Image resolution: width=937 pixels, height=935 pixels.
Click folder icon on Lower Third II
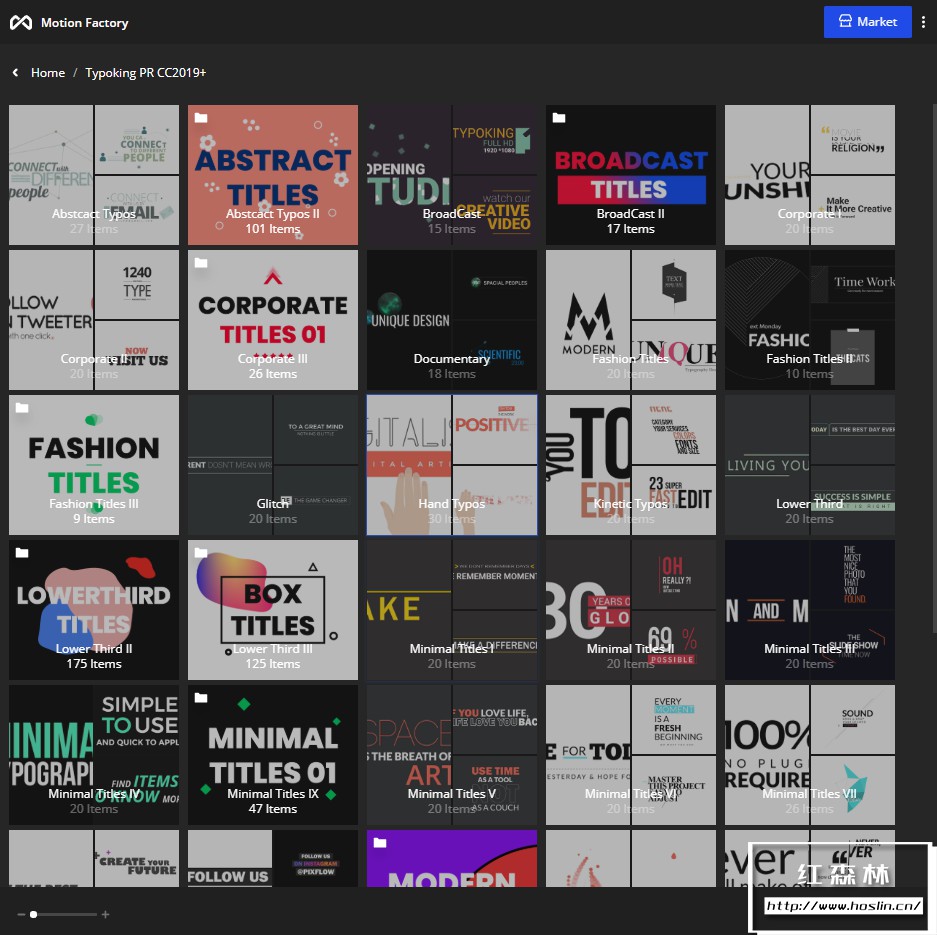(x=22, y=553)
